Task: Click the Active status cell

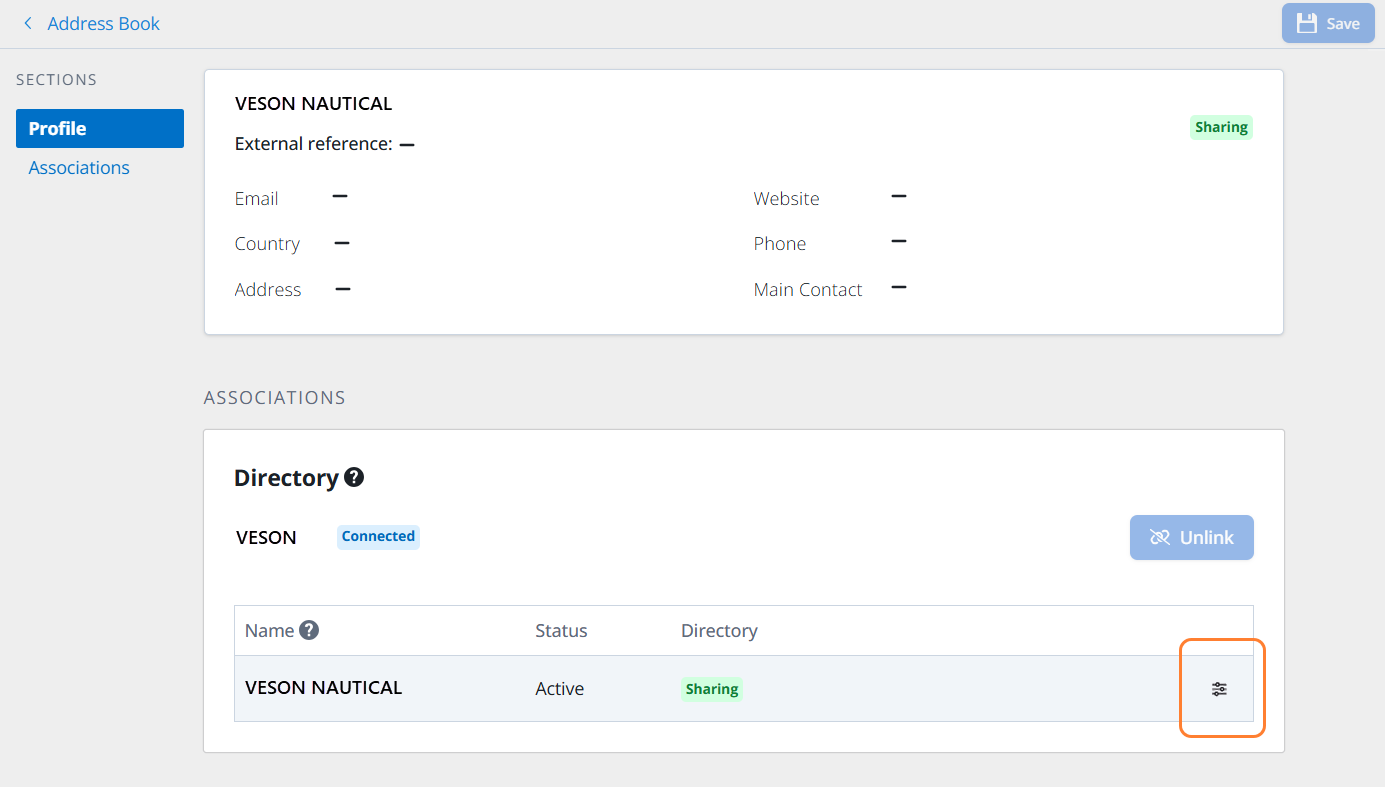Action: click(x=559, y=688)
